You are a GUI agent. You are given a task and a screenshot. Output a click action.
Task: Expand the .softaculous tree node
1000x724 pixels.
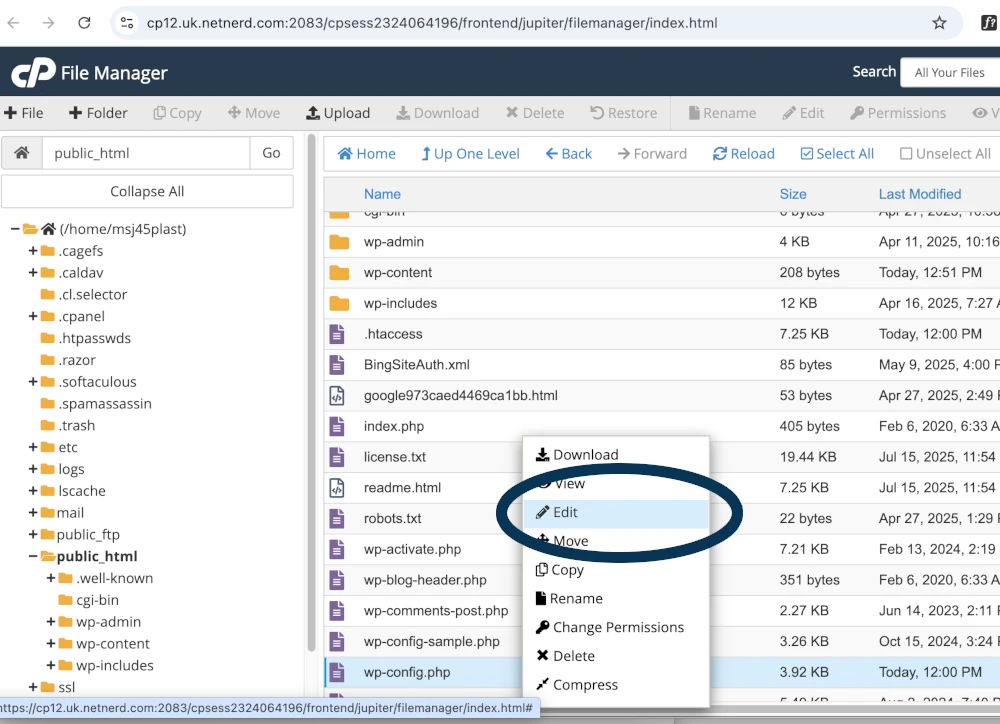33,381
